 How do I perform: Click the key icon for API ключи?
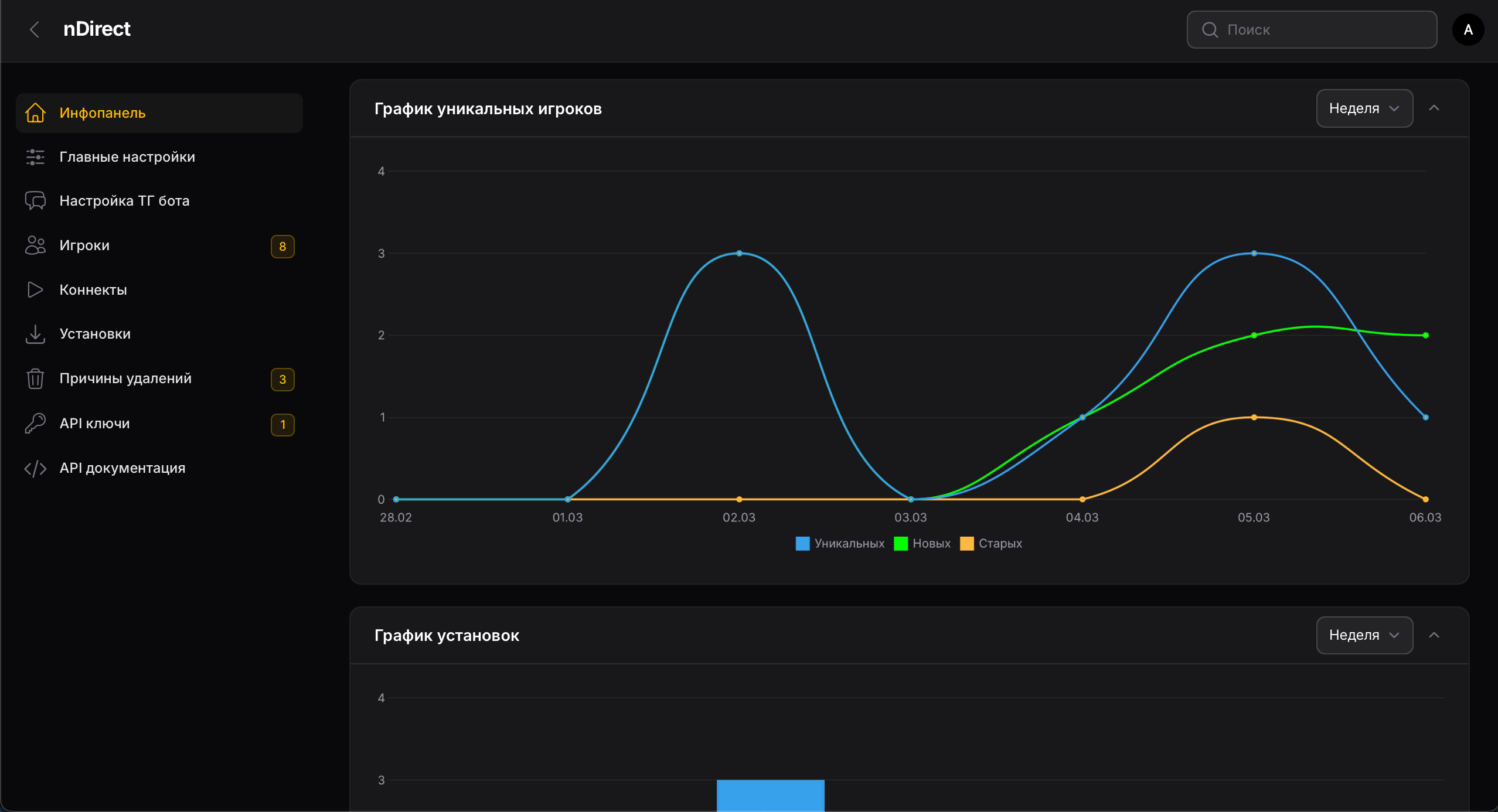point(35,423)
